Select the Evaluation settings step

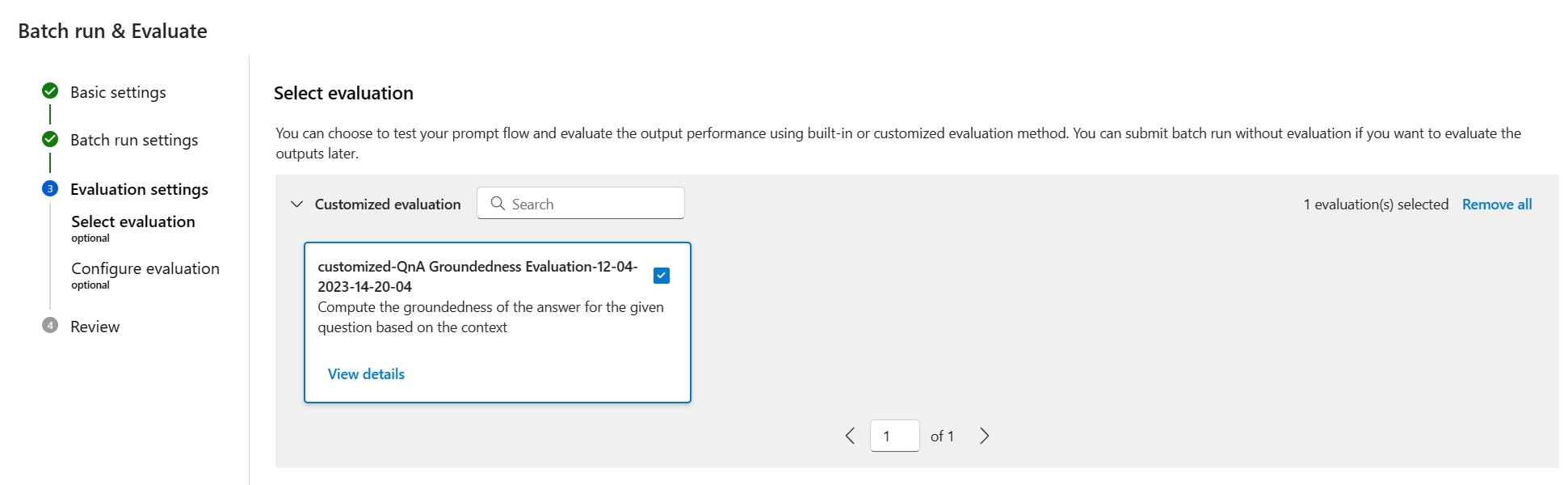click(139, 189)
